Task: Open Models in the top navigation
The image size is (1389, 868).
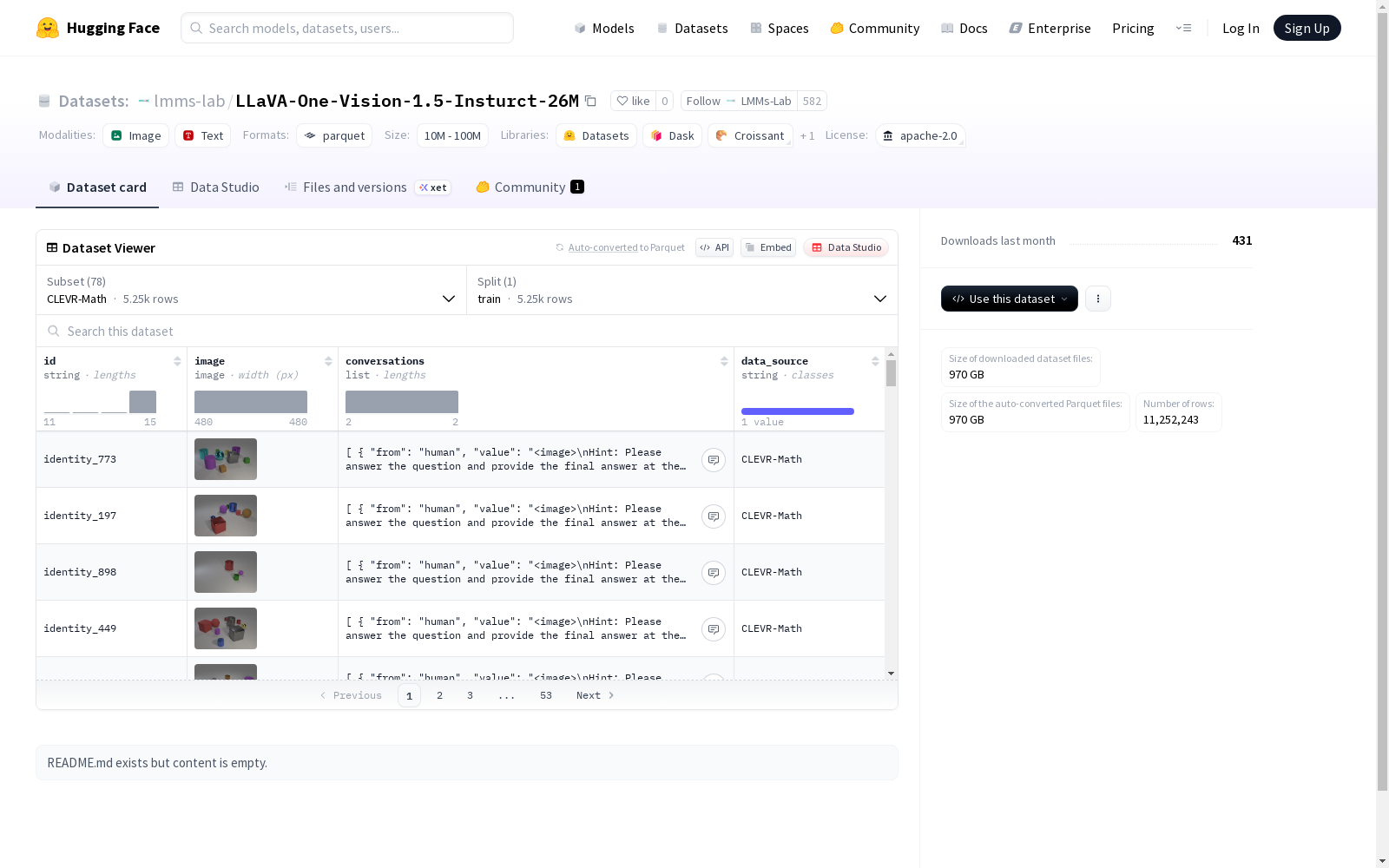Action: tap(604, 28)
